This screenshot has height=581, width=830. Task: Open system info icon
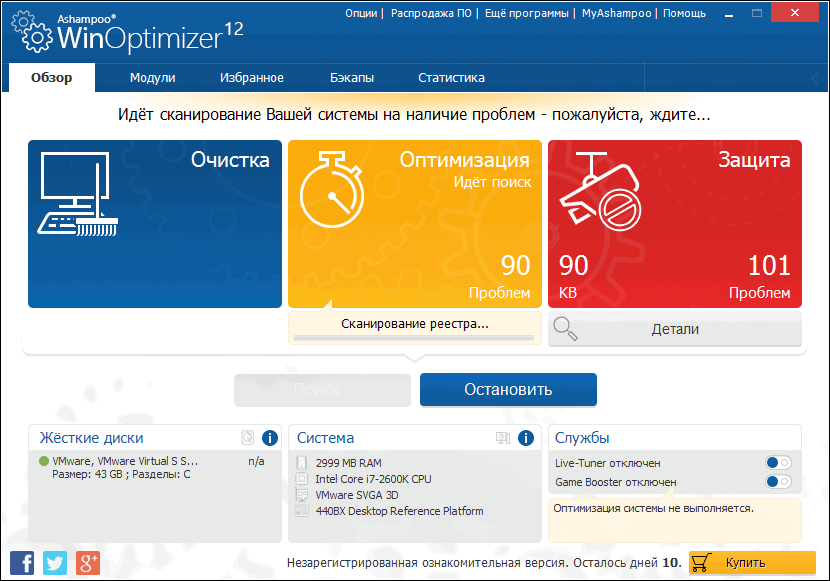click(526, 438)
